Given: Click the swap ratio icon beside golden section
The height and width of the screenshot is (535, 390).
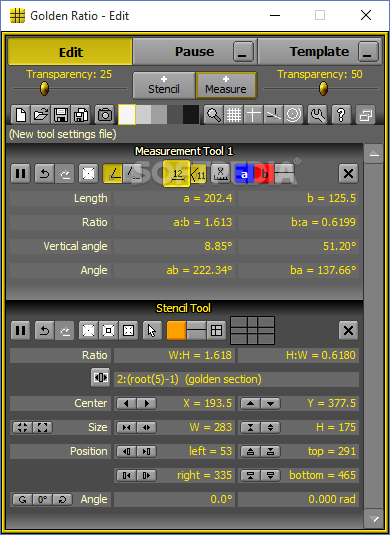Looking at the screenshot, I should point(100,377).
